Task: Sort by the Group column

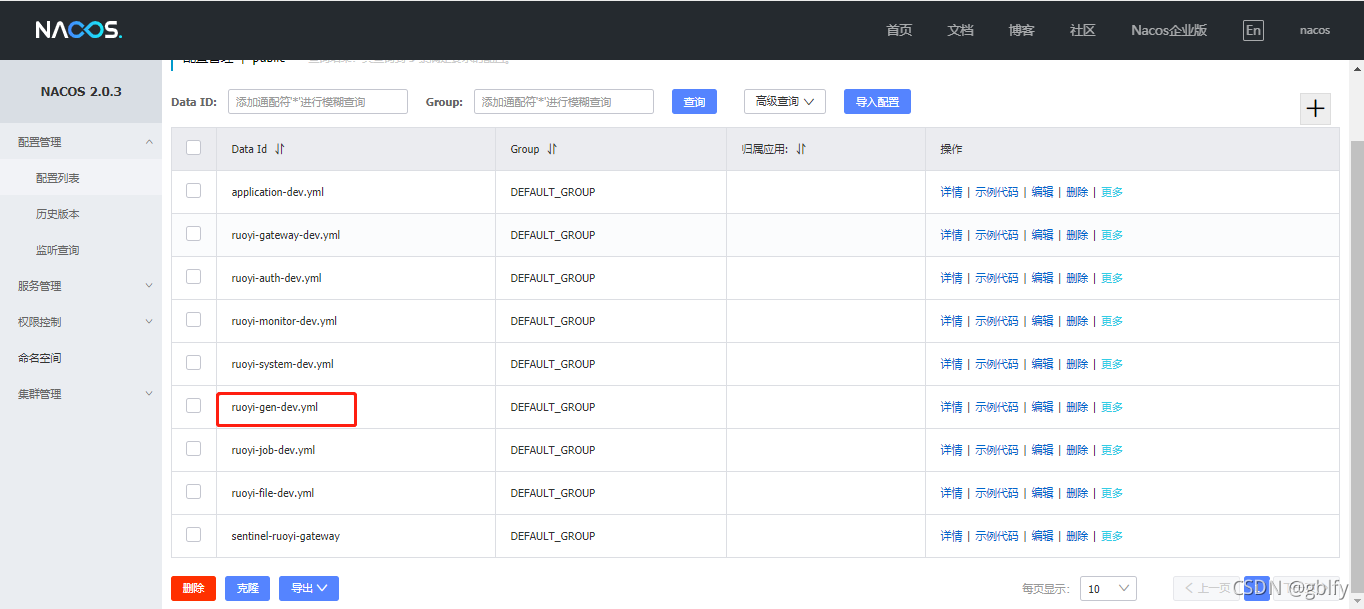Action: coord(552,149)
